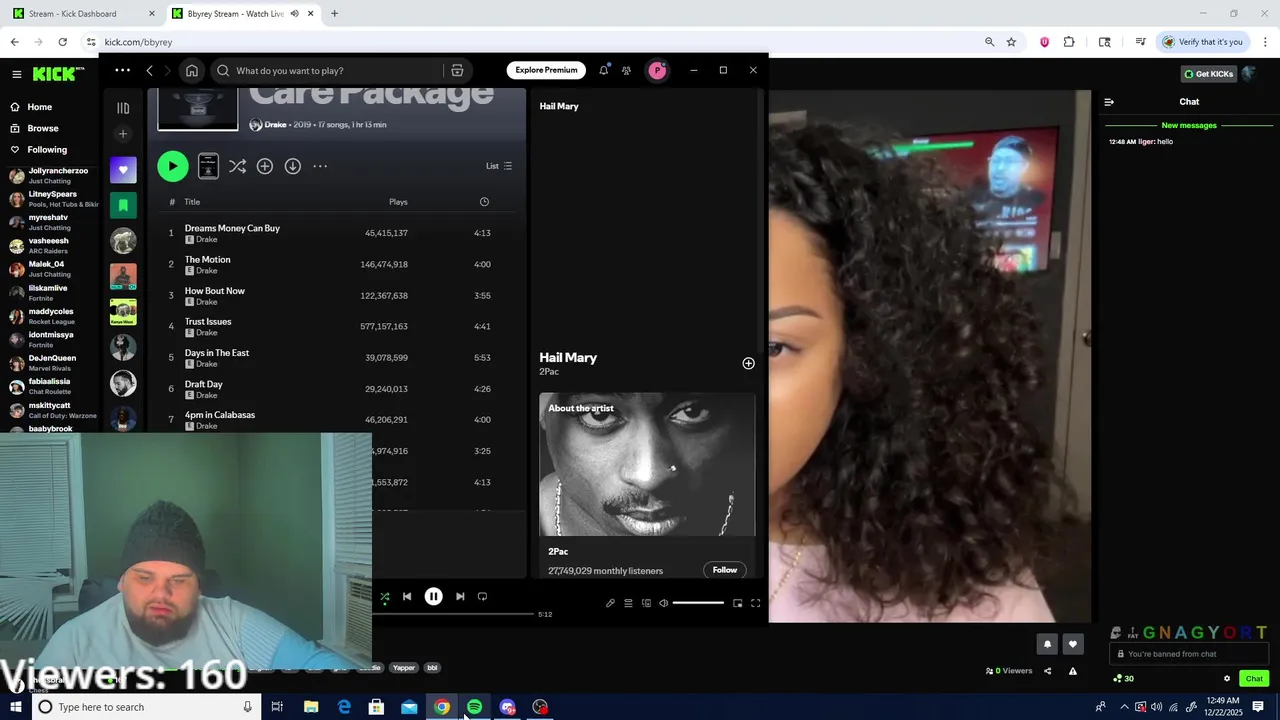This screenshot has width=1280, height=720.
Task: Open Spotify Home via the house icon
Action: point(192,71)
